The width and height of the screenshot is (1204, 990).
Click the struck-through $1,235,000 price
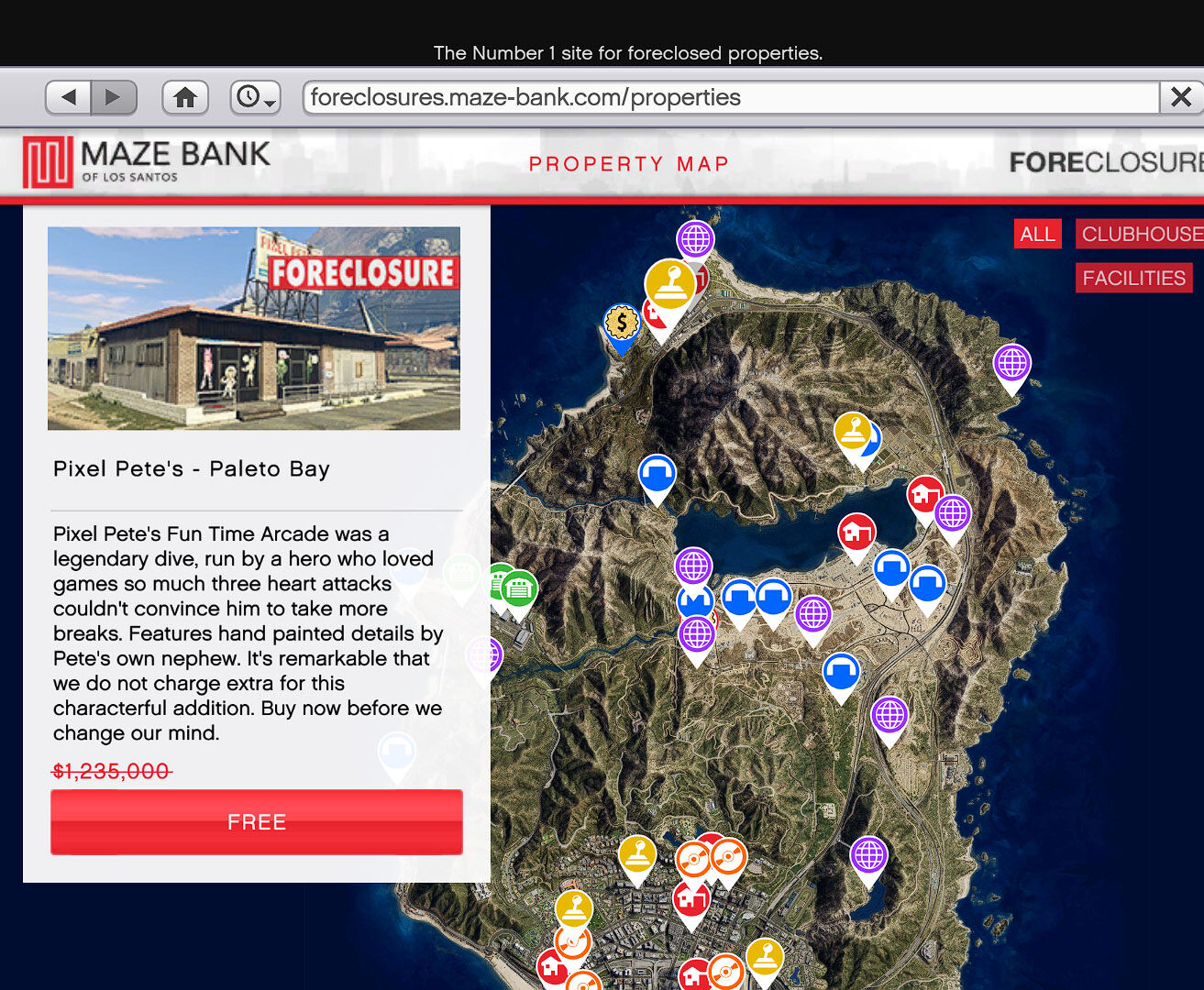111,771
